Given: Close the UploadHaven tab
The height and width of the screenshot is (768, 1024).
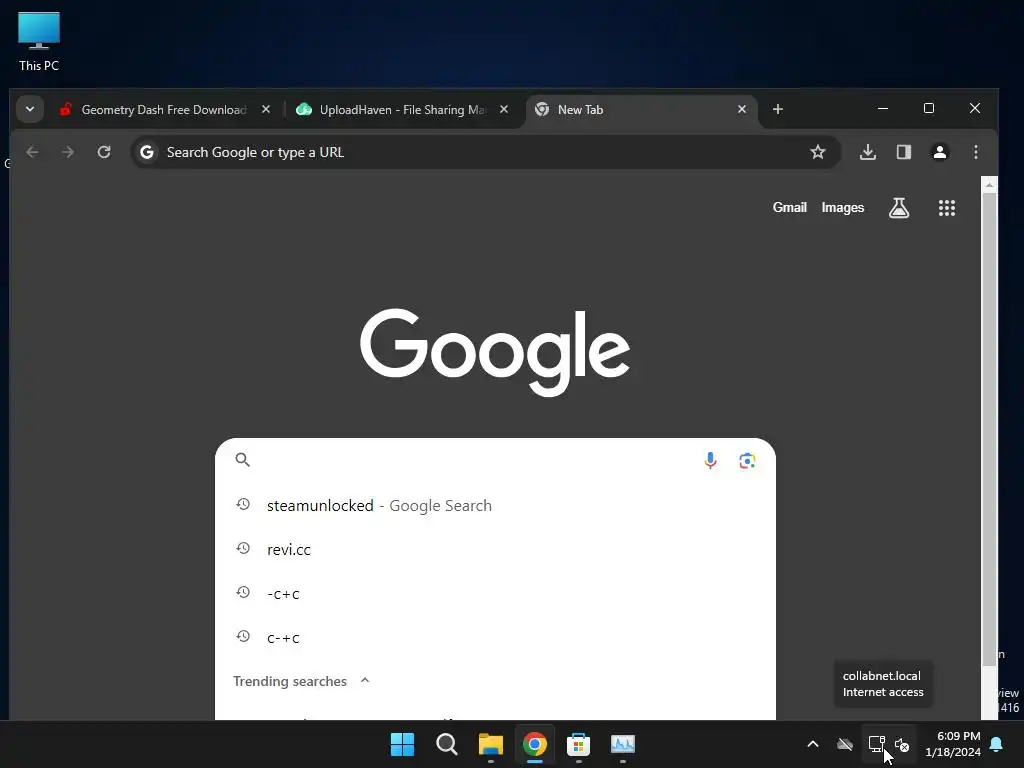Looking at the screenshot, I should (504, 110).
